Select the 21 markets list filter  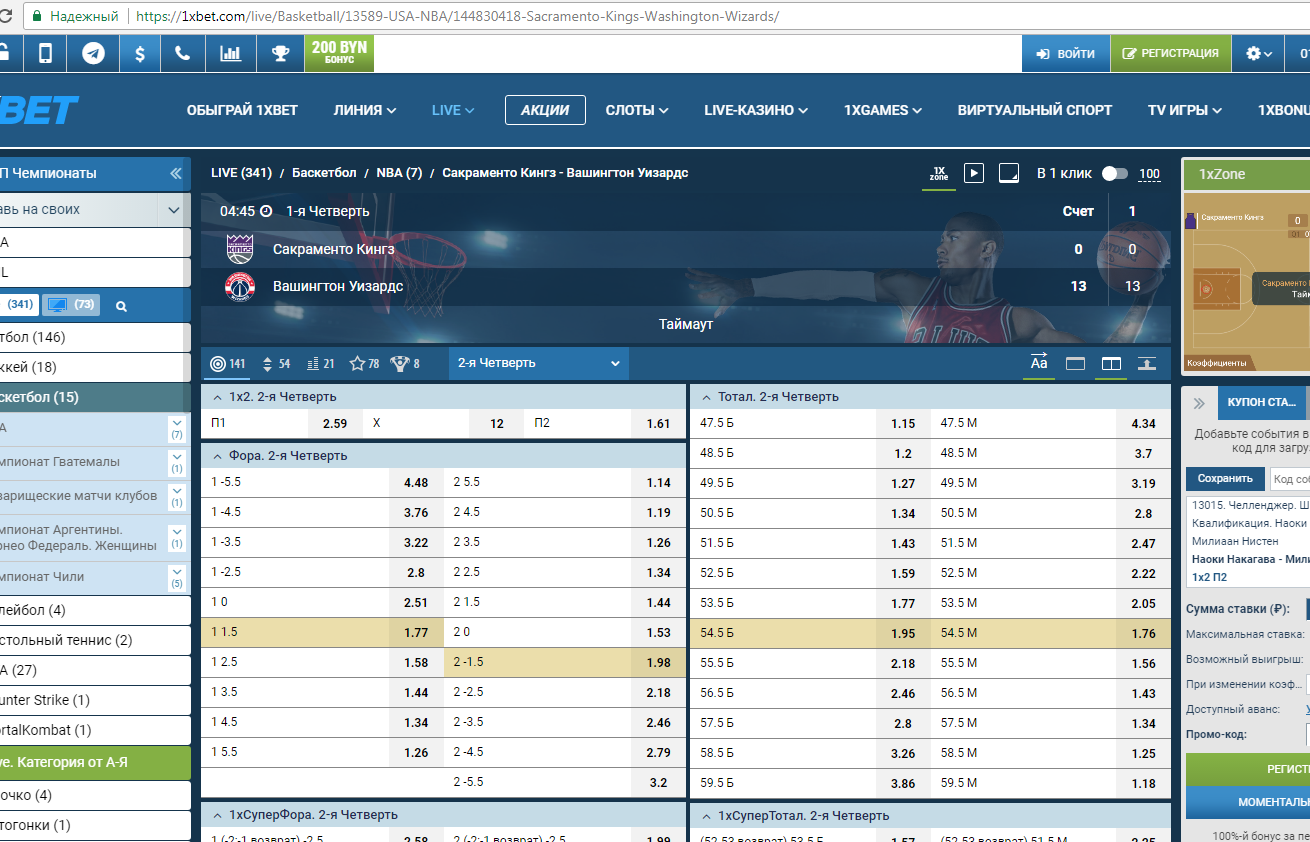320,364
